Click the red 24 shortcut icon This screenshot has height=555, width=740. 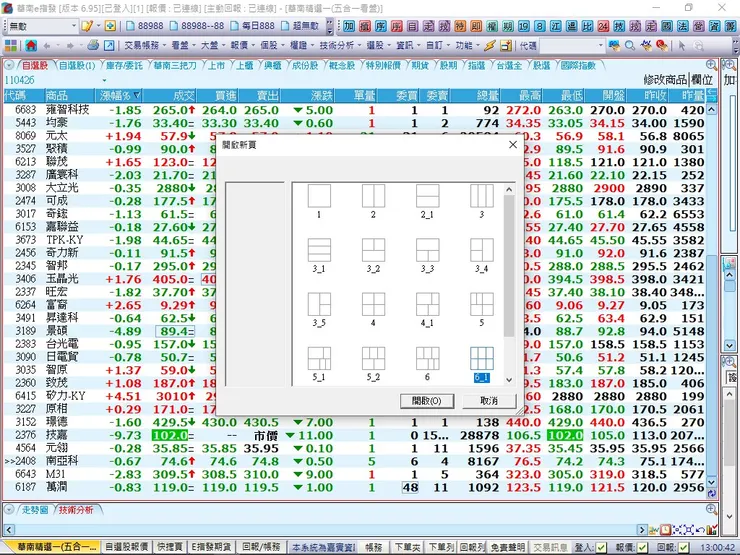click(603, 26)
